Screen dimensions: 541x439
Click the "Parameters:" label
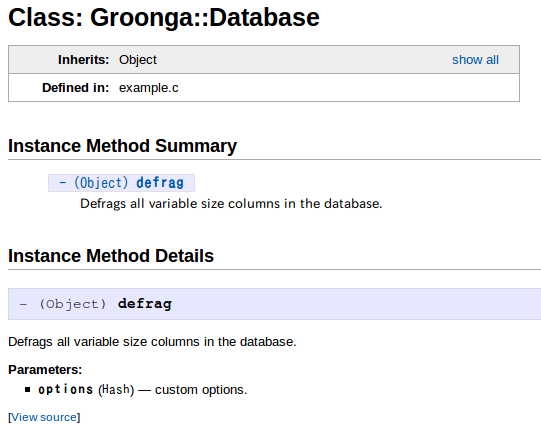(45, 370)
